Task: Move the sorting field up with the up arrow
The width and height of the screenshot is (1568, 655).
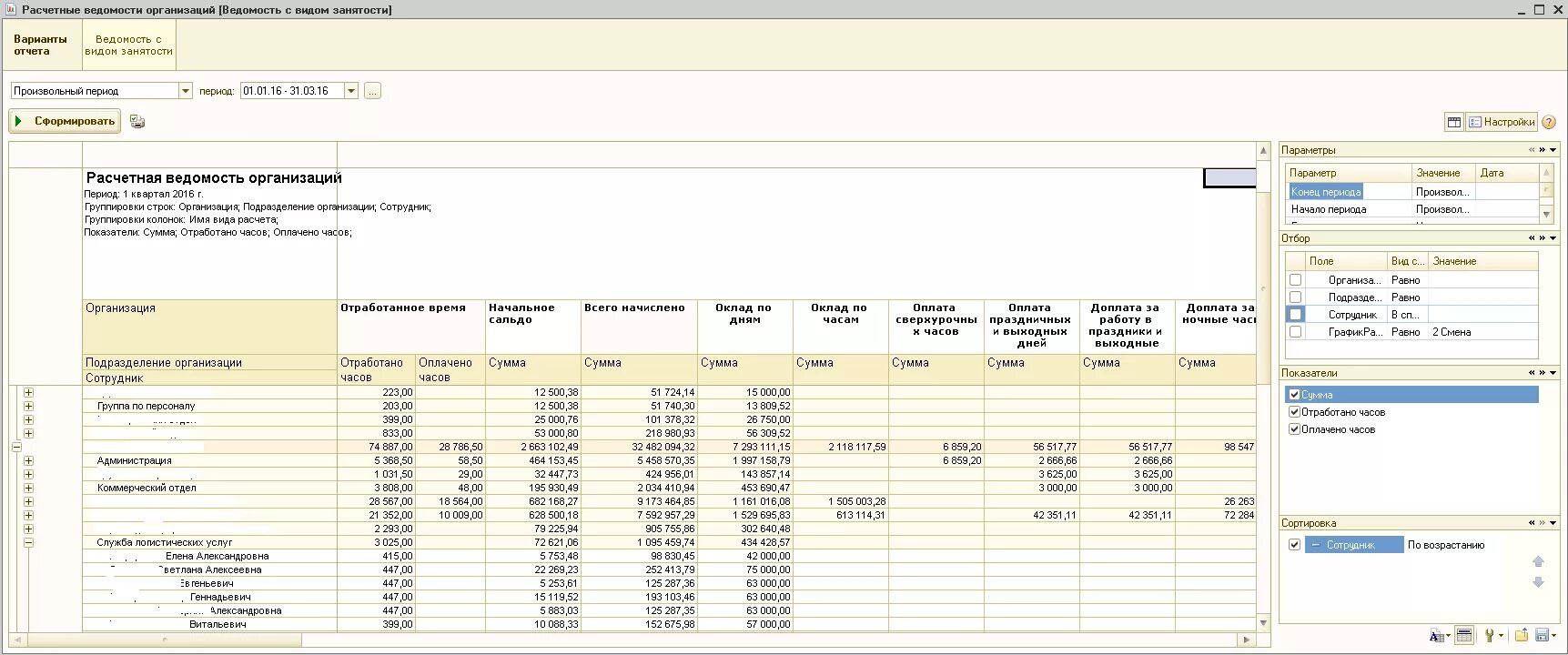Action: click(x=1539, y=561)
